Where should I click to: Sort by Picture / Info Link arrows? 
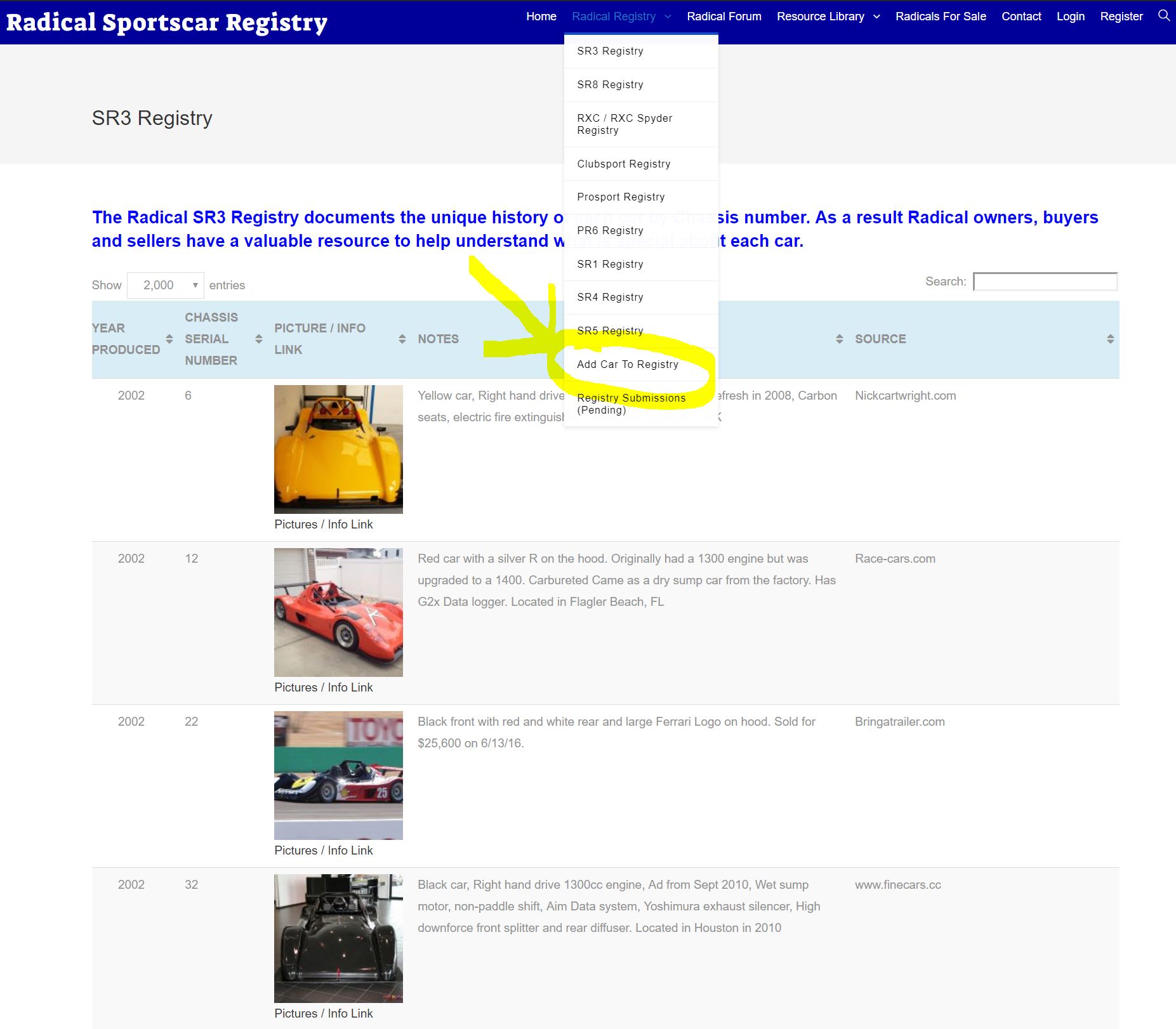402,339
